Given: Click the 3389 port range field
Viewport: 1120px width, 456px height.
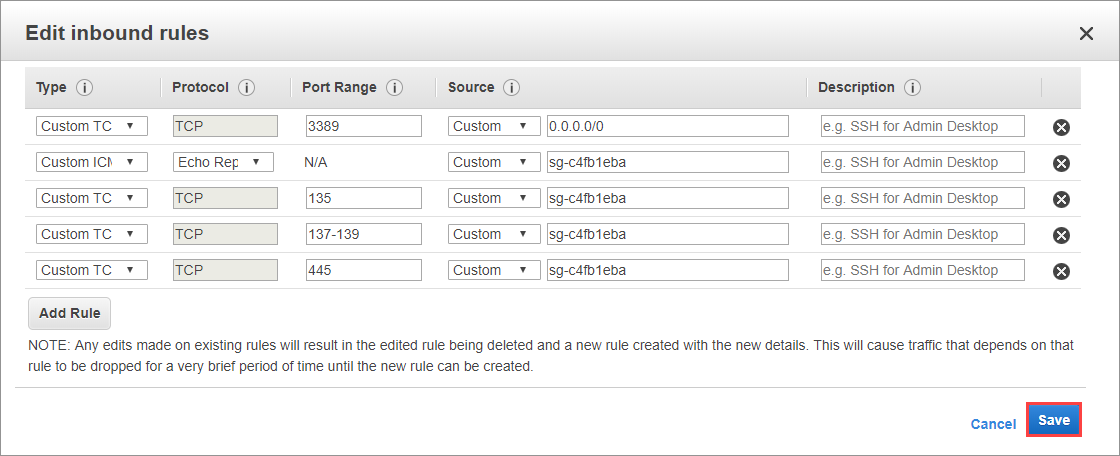Looking at the screenshot, I should pos(364,126).
